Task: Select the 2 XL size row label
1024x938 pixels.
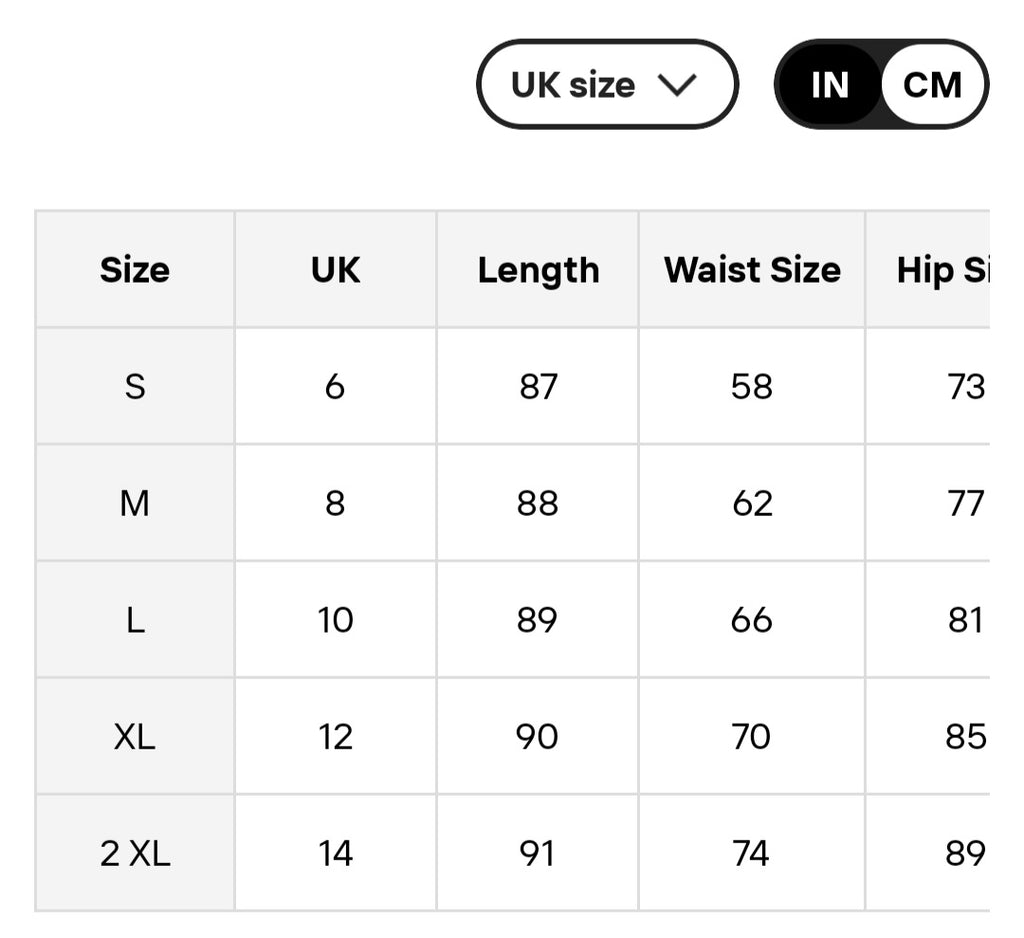Action: tap(135, 853)
